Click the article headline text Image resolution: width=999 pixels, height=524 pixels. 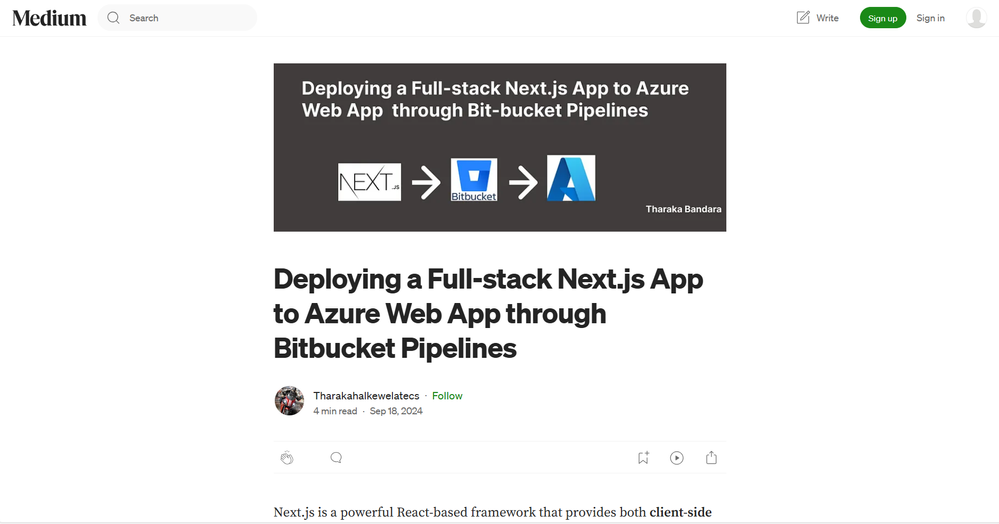tap(489, 314)
